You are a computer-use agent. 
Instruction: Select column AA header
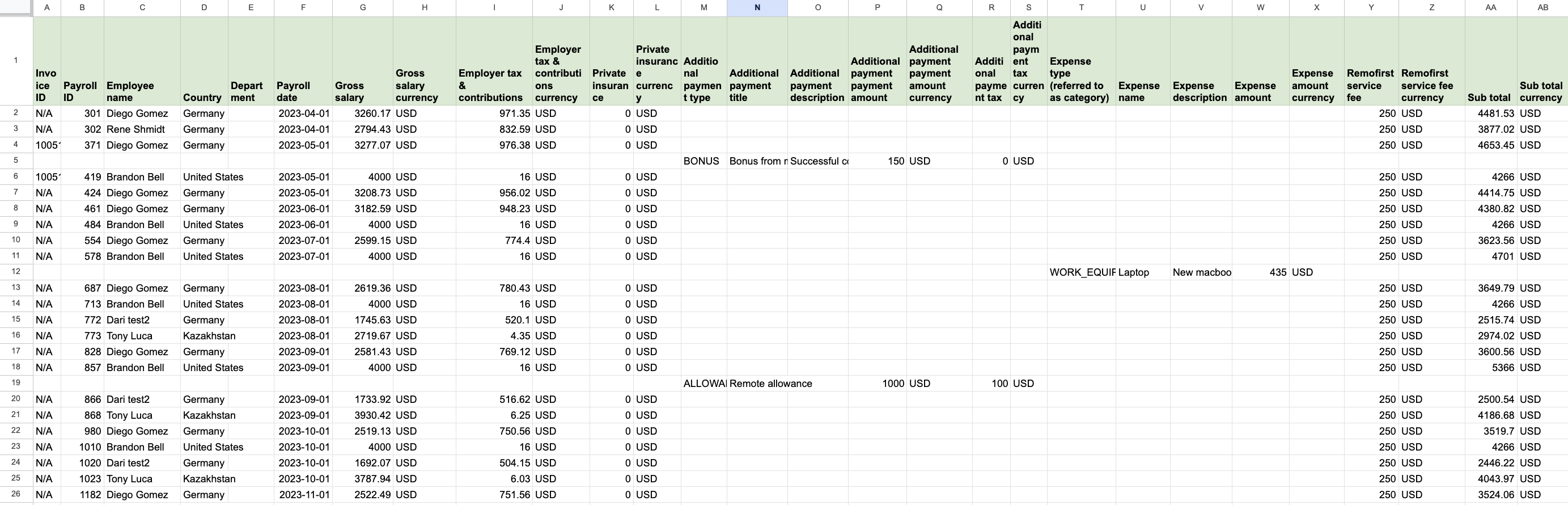tap(1491, 8)
